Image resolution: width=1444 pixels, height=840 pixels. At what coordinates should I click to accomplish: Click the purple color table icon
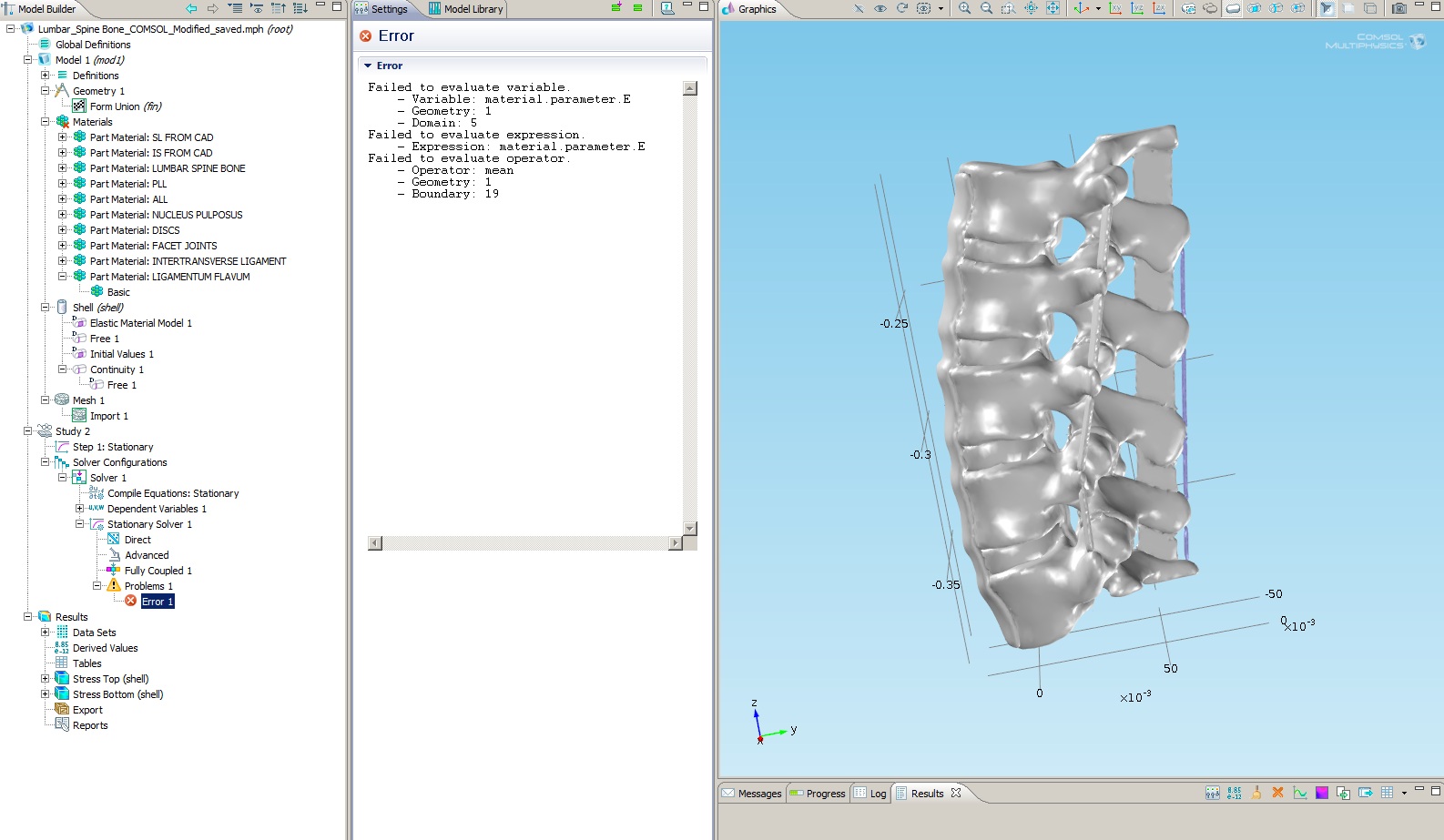pyautogui.click(x=1322, y=793)
